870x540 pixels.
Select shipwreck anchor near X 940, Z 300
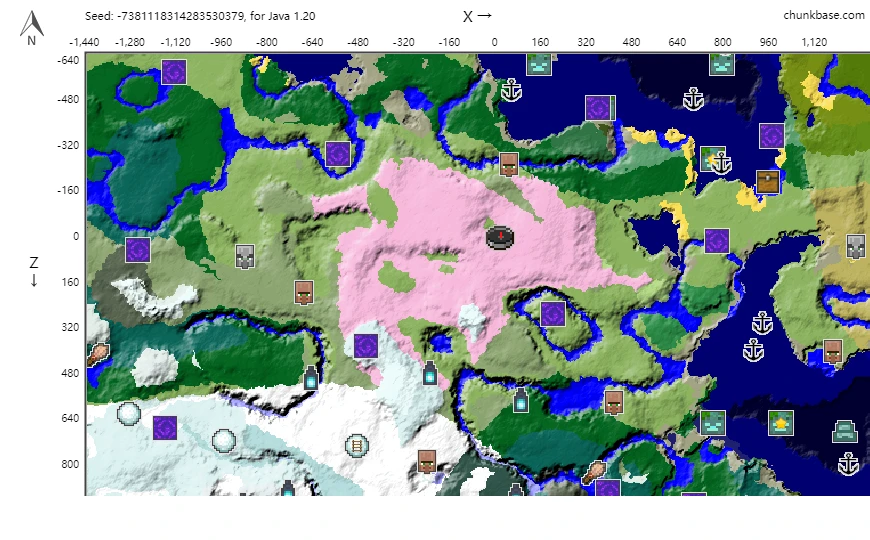[x=762, y=322]
